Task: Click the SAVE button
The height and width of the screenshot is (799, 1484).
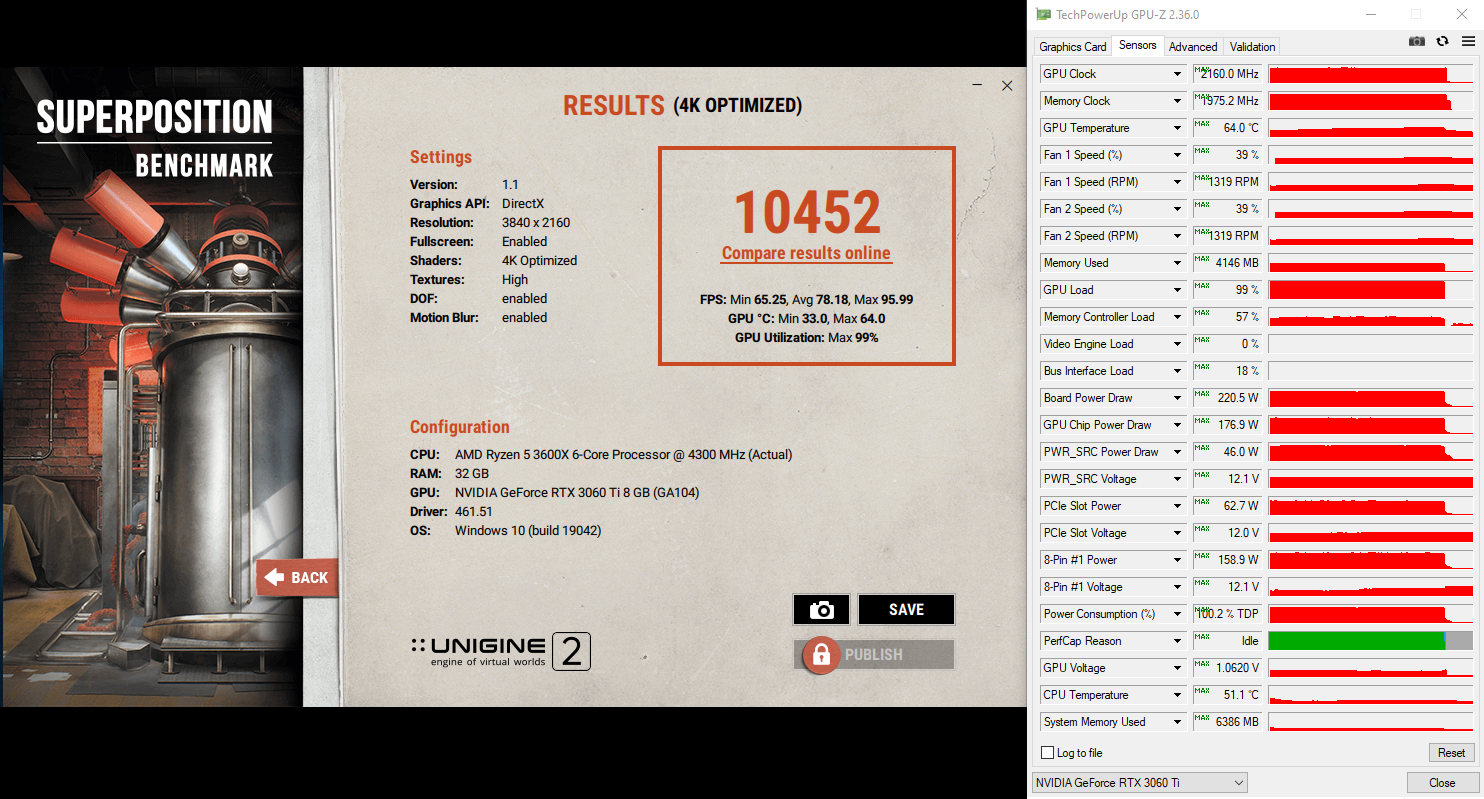Action: pyautogui.click(x=906, y=609)
